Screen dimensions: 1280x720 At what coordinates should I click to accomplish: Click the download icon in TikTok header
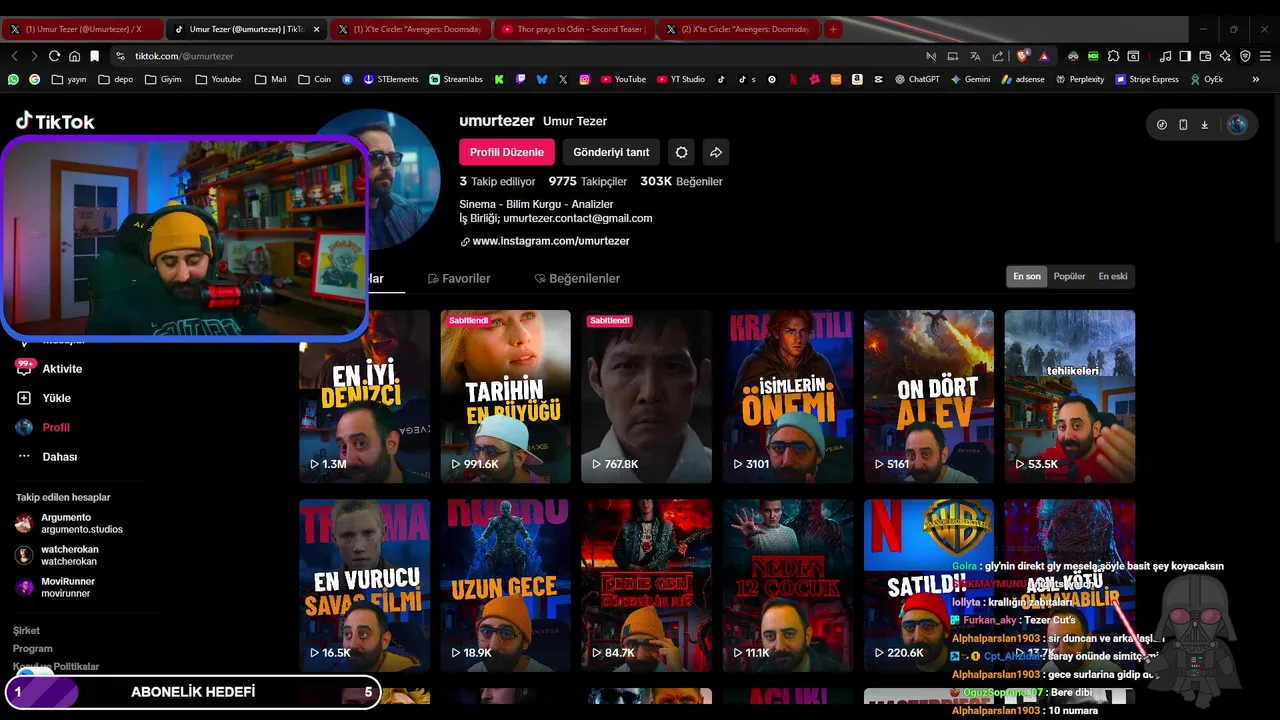[1204, 125]
